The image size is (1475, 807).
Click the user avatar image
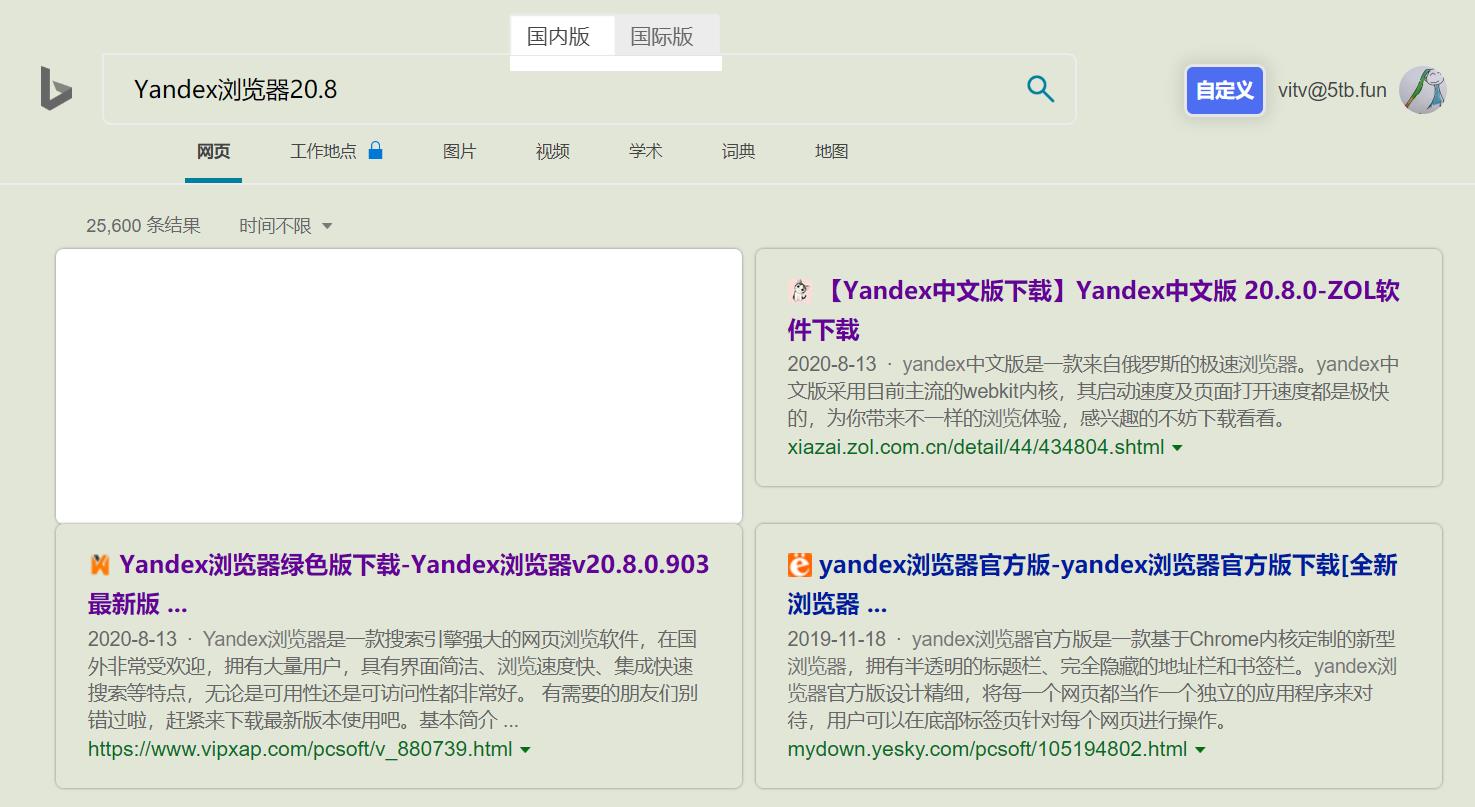(1424, 90)
